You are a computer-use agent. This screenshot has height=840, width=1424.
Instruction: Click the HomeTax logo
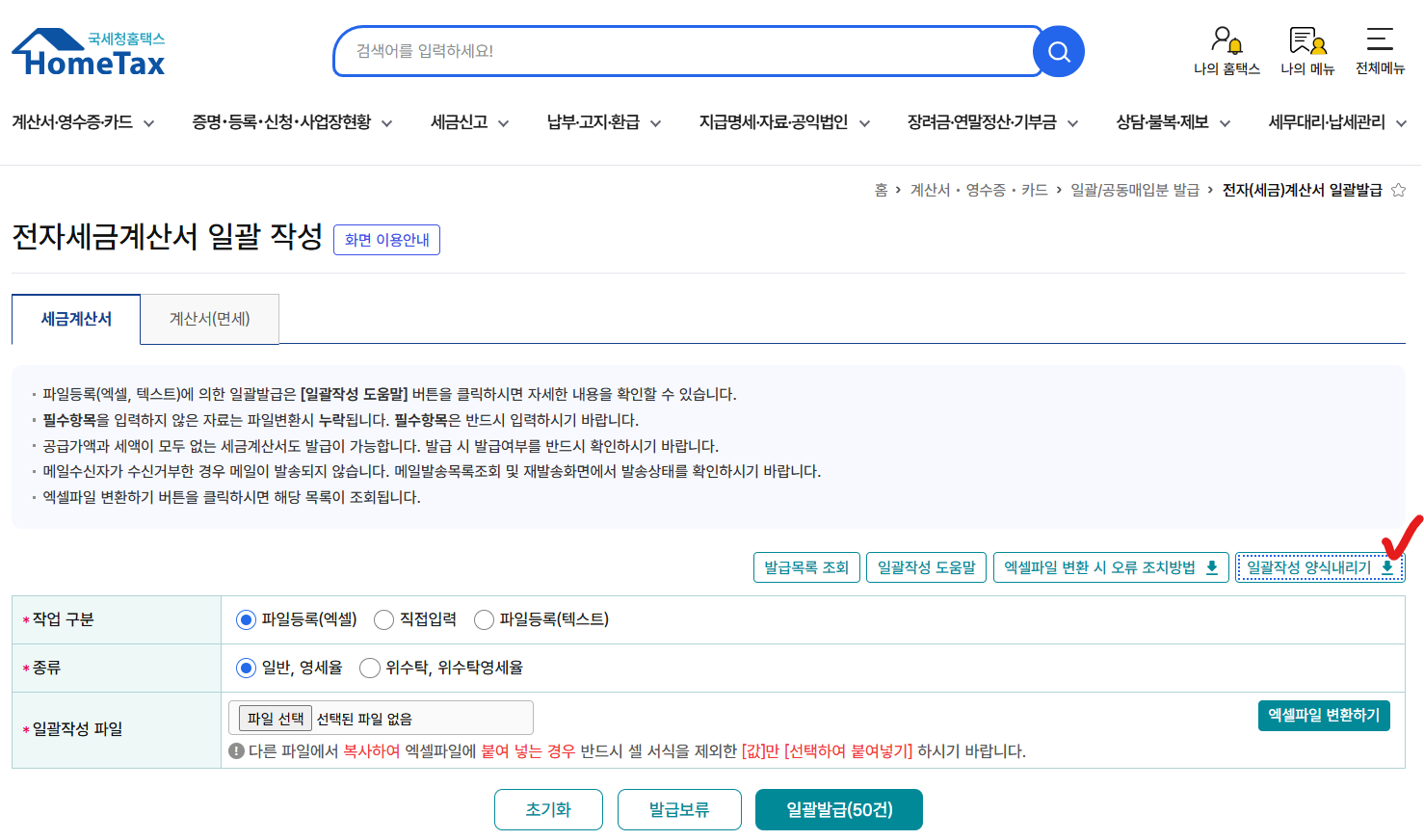89,52
